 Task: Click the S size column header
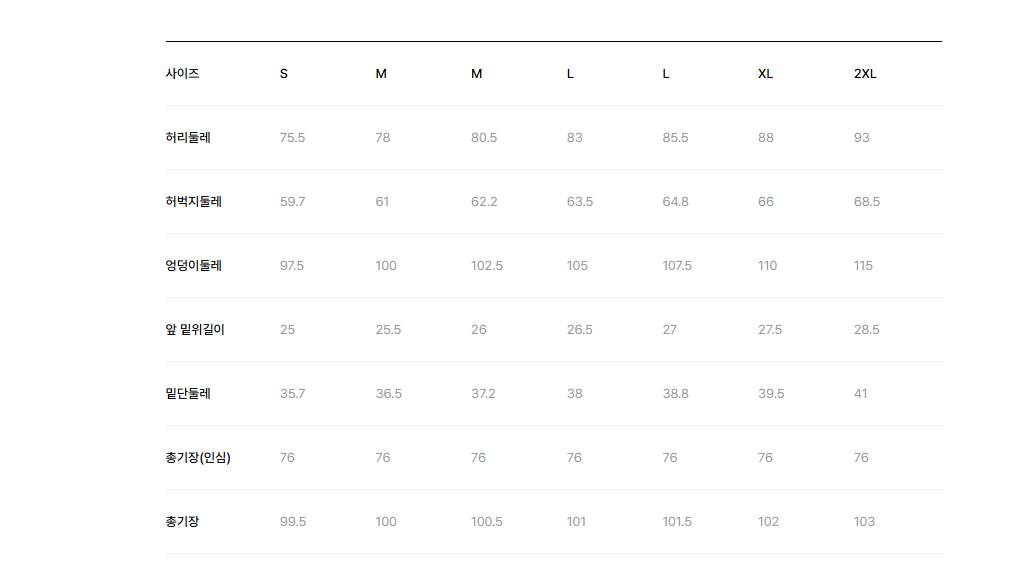pos(283,74)
